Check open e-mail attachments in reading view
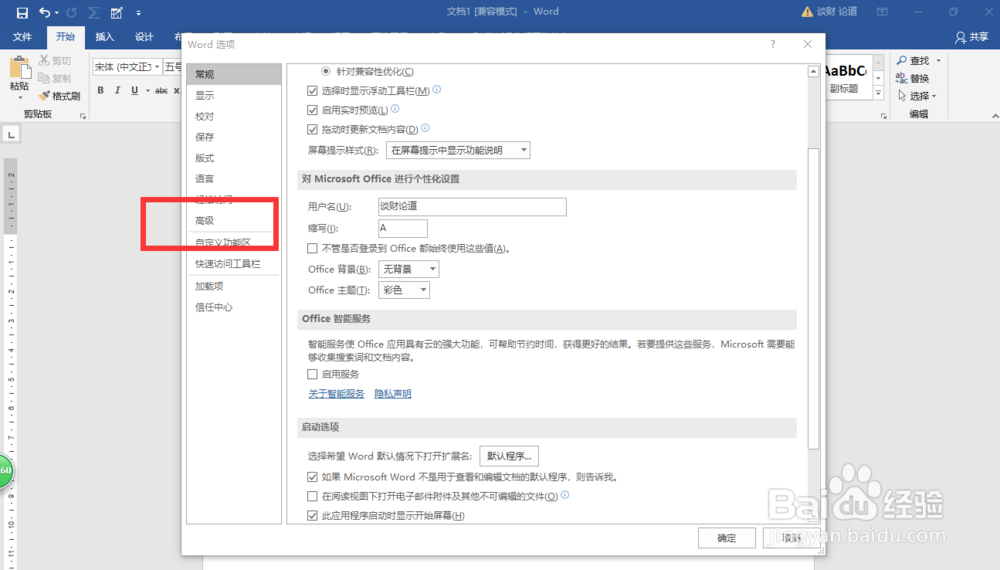 312,496
